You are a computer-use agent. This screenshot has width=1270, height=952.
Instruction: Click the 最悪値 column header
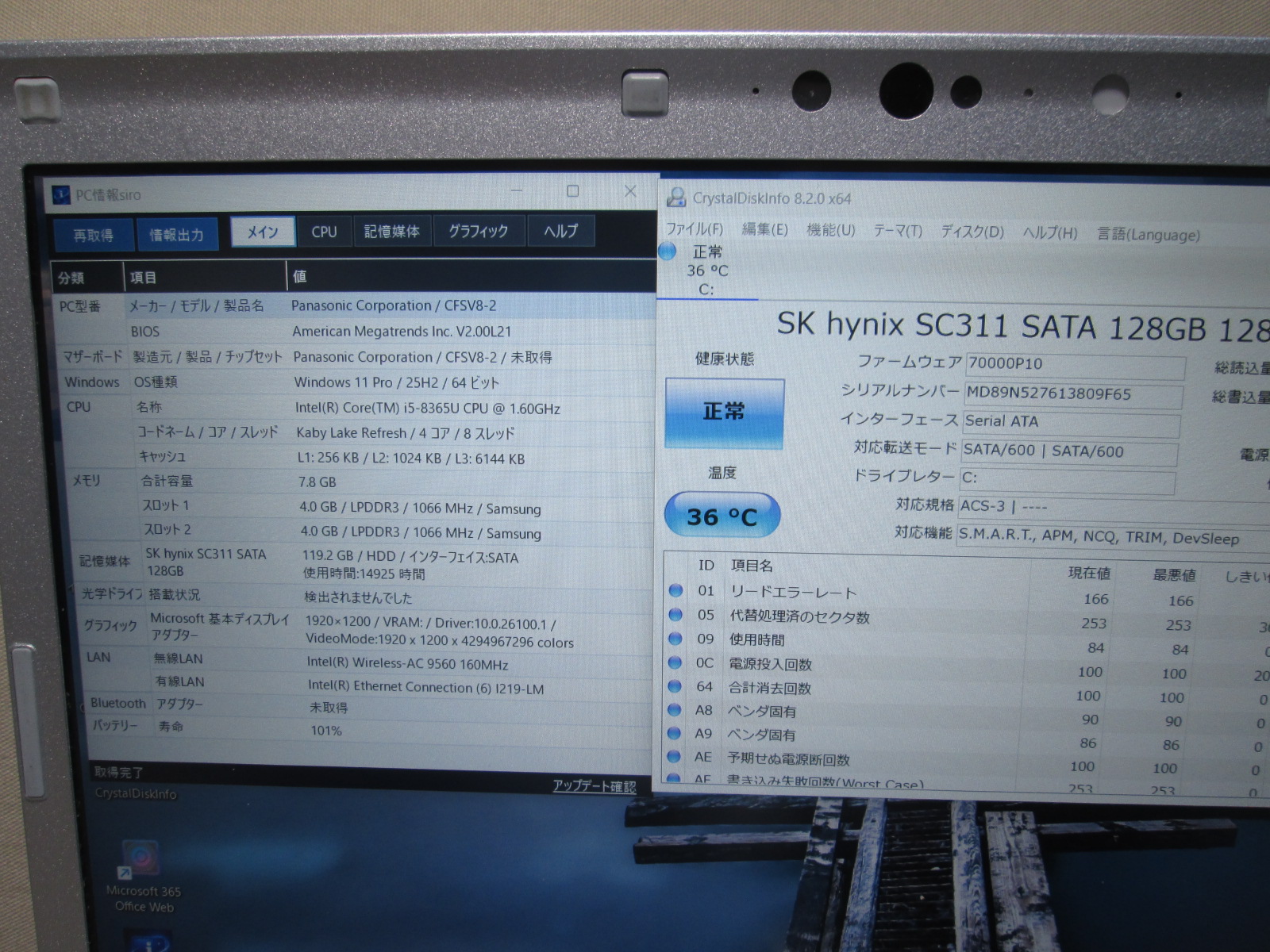coord(1174,574)
